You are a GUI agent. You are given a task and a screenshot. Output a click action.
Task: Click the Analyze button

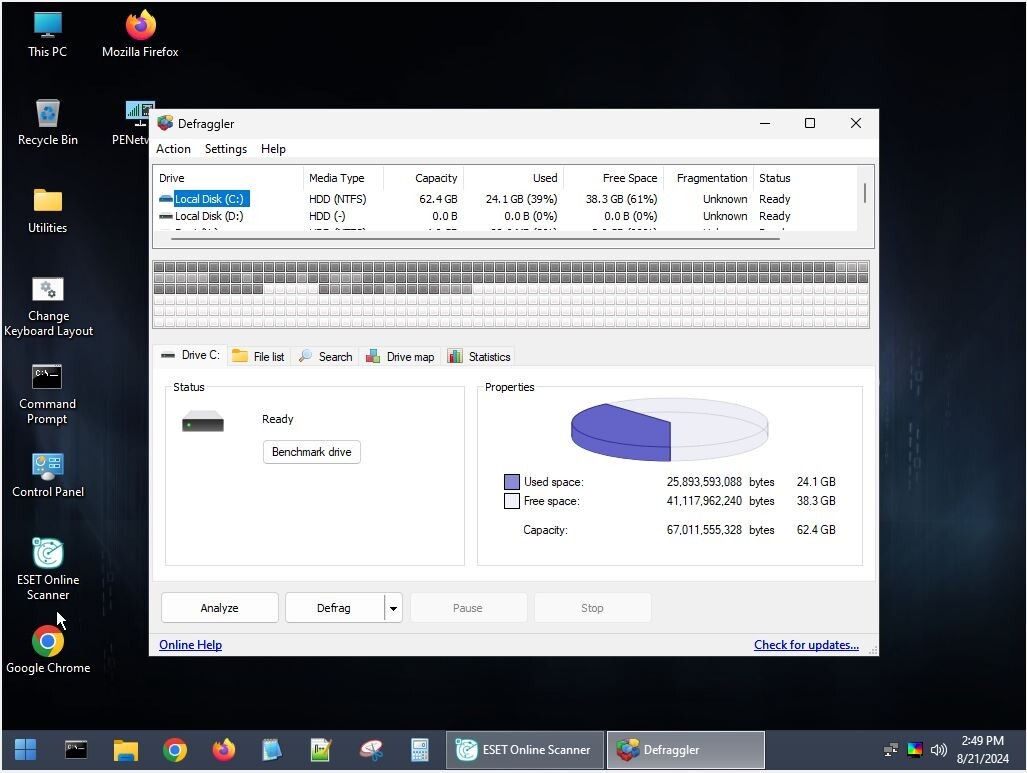(218, 607)
